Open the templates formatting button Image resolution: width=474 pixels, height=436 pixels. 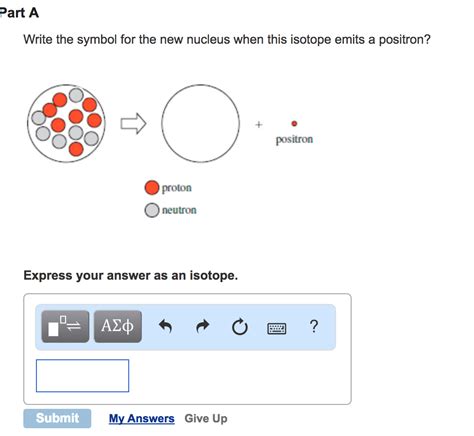click(x=65, y=326)
